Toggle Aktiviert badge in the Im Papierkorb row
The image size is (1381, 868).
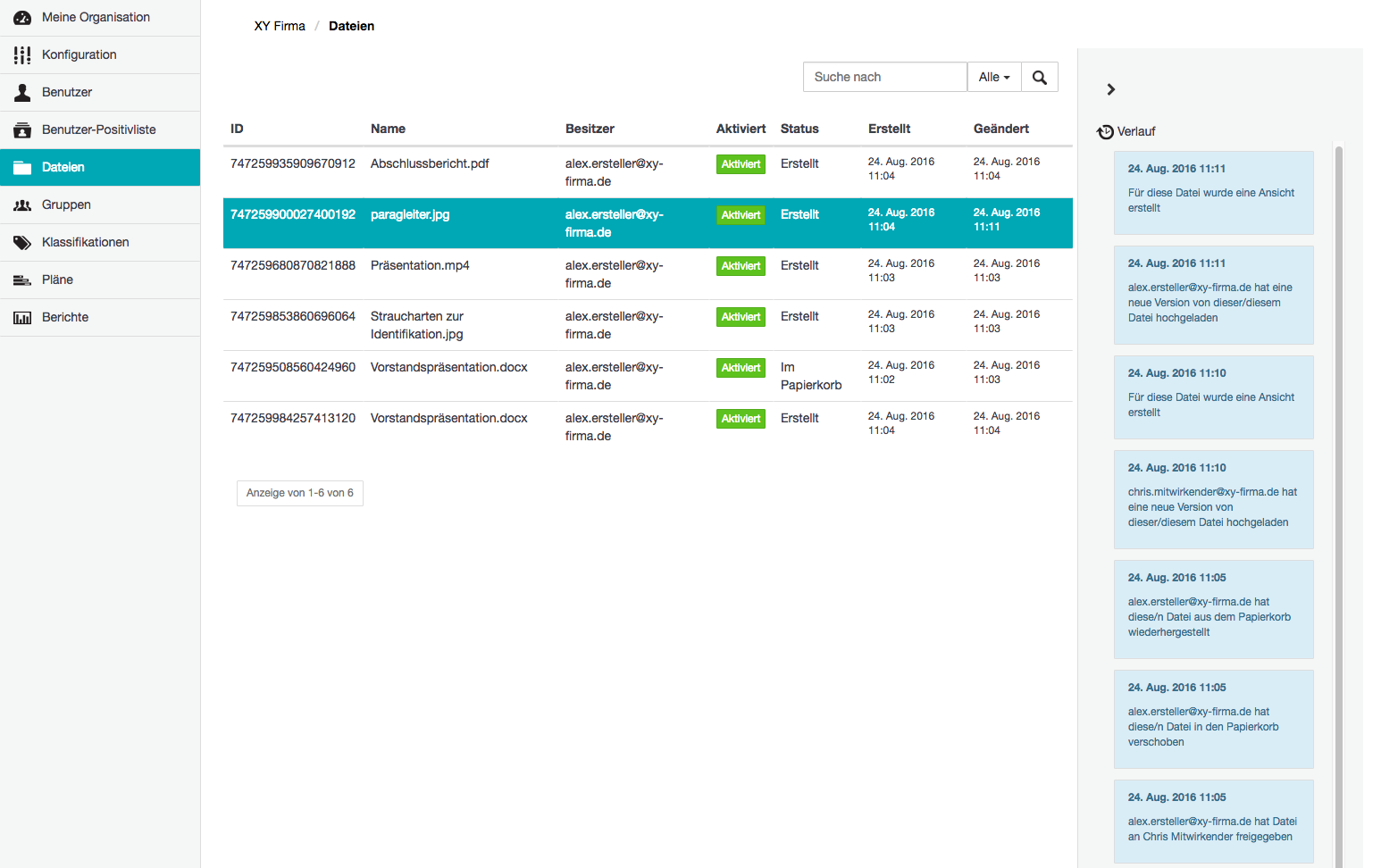click(x=741, y=368)
